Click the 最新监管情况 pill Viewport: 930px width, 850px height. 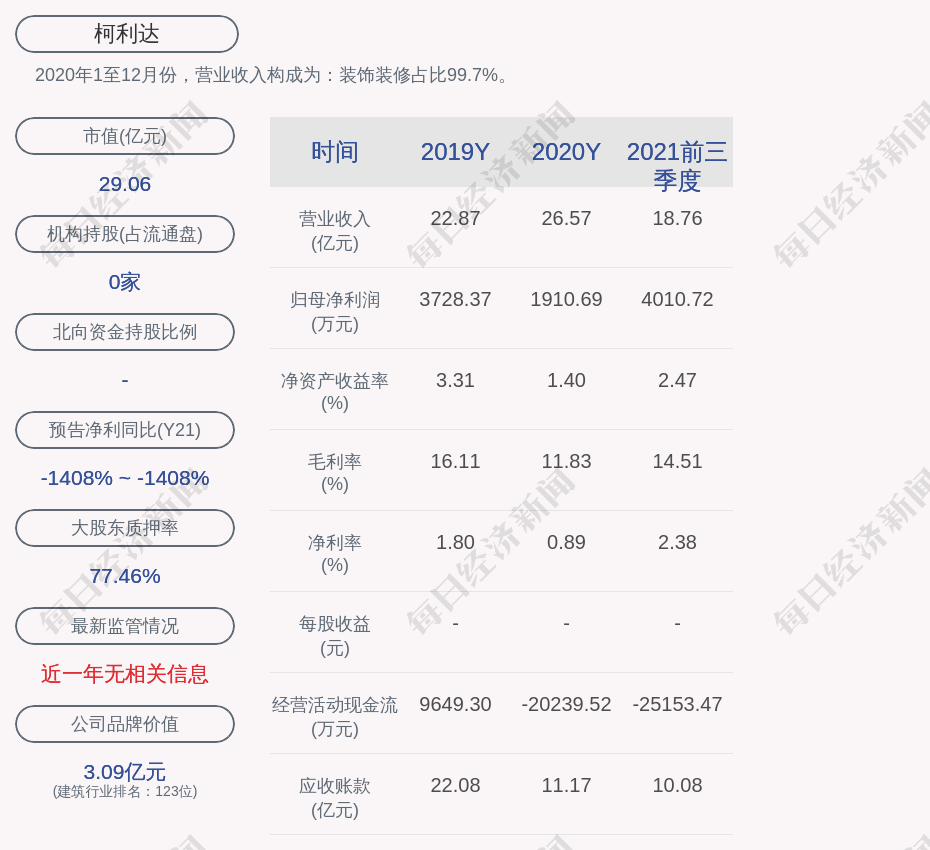(x=125, y=626)
